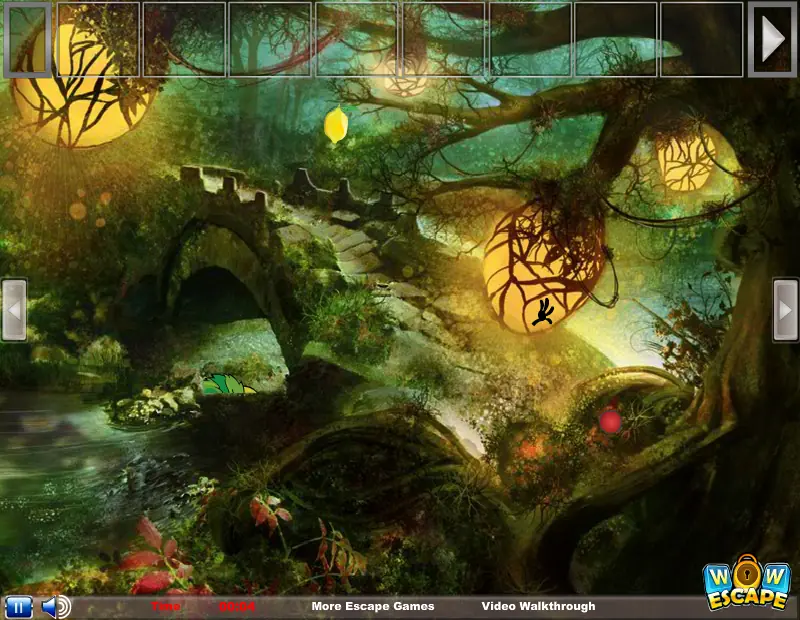The width and height of the screenshot is (800, 620).
Task: Pick up the yellow lemon in the tree
Action: pyautogui.click(x=336, y=124)
